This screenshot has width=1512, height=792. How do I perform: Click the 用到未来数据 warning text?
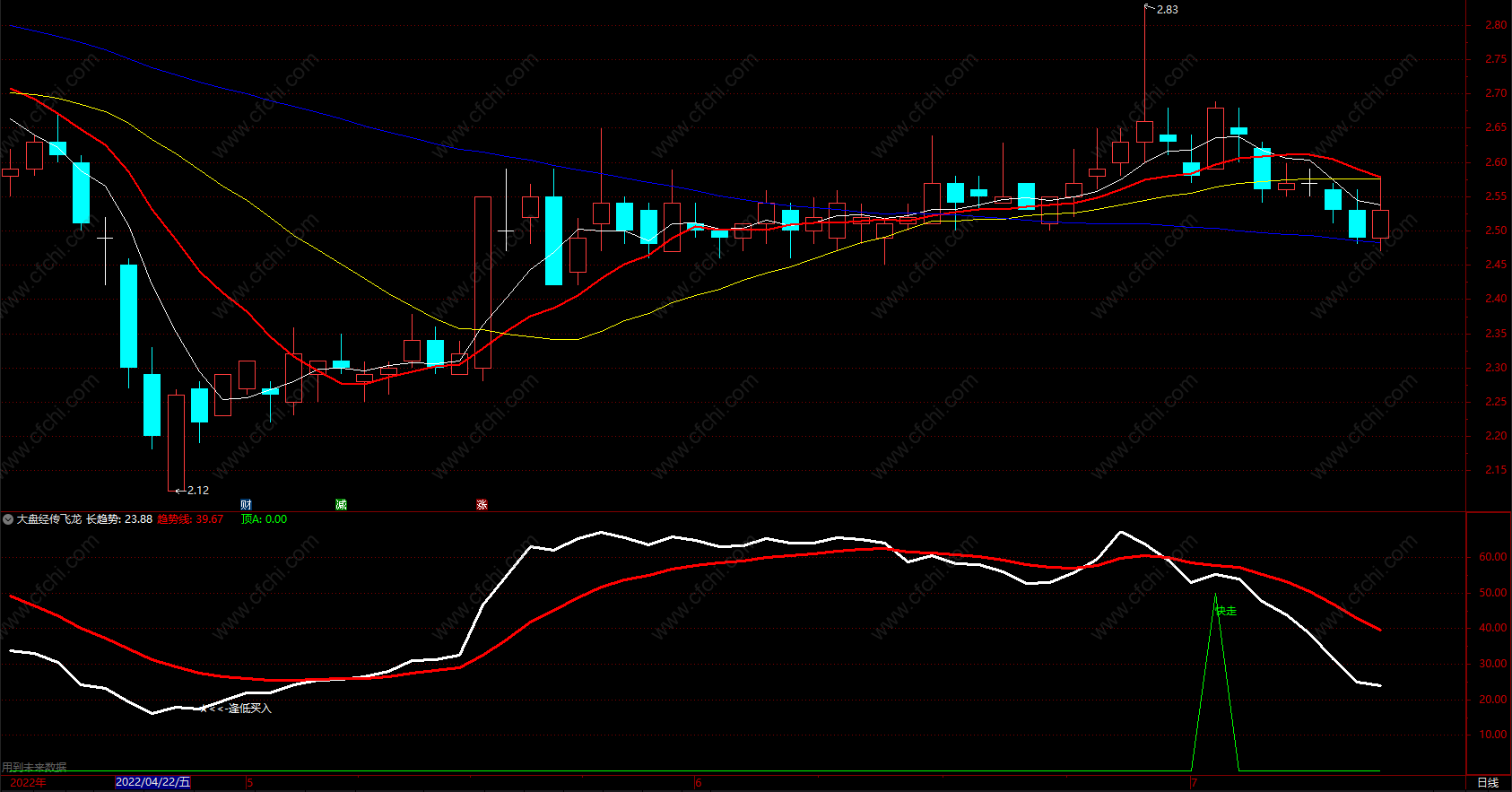[x=34, y=767]
